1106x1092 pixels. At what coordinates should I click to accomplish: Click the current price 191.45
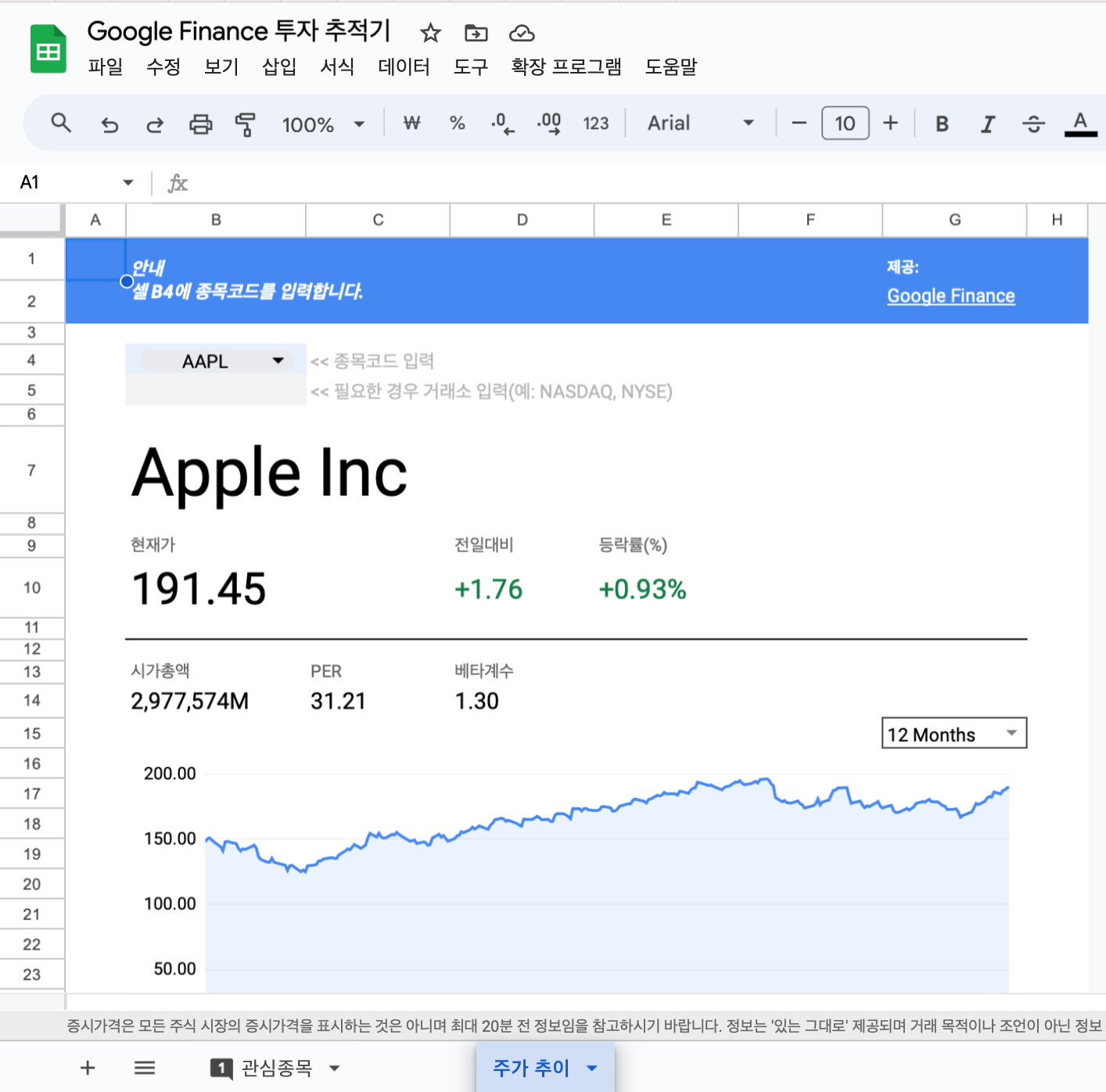(199, 588)
